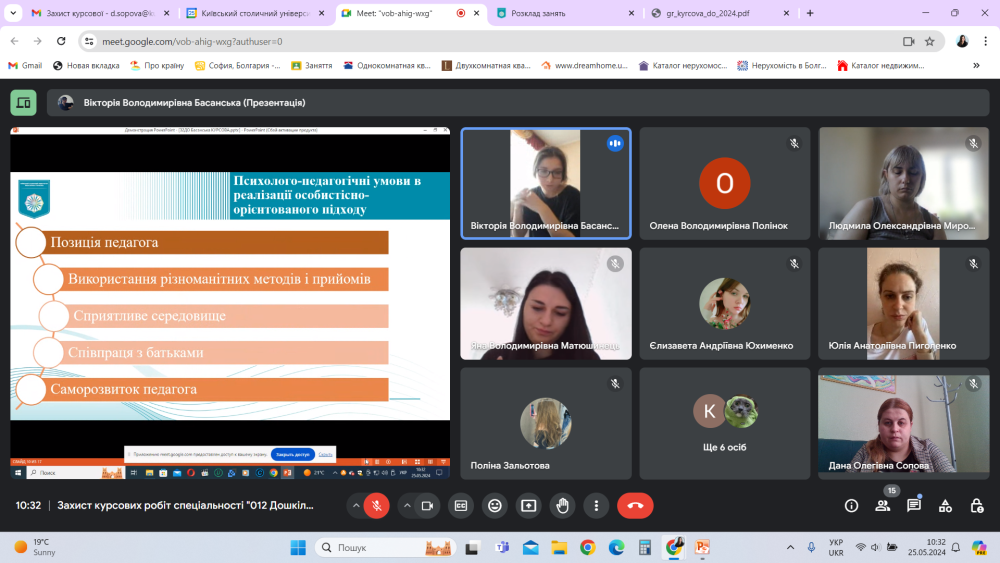Viewport: 1000px width, 563px height.
Task: Open host controls lock icon
Action: click(x=976, y=506)
